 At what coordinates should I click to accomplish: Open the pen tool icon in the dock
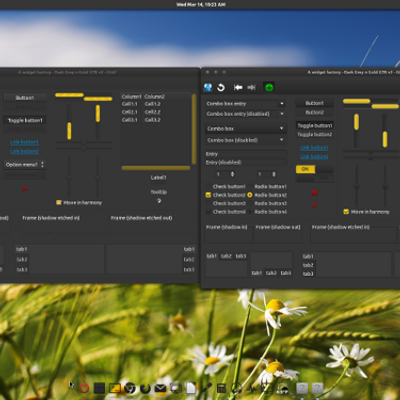[206, 388]
